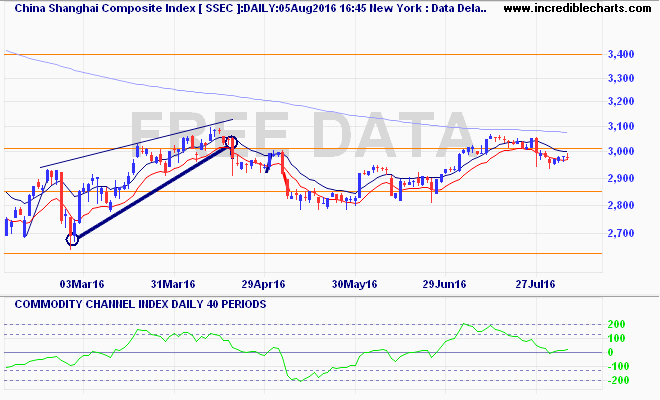Viewport: 660px width, 400px height.
Task: Click the 29Jun16 date label
Action: (446, 284)
